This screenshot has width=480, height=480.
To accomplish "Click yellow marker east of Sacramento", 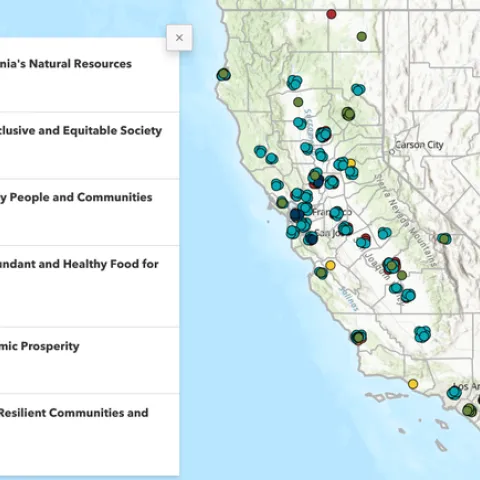I will coord(351,163).
